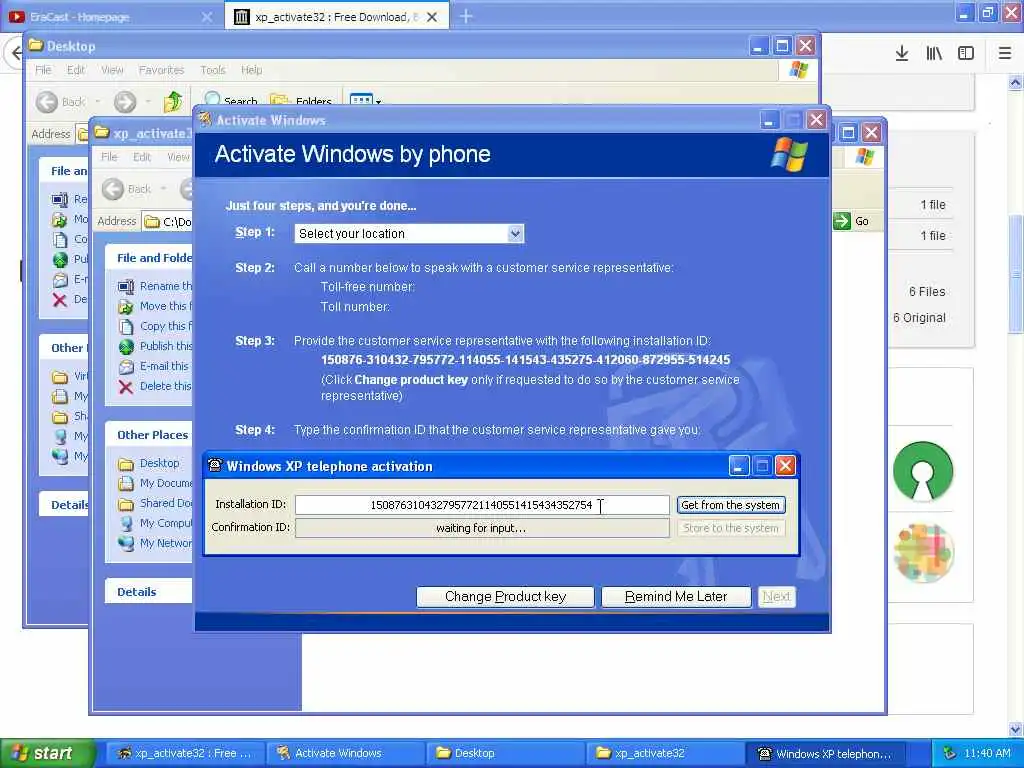Click the Confirmation ID waiting for input field
Viewport: 1024px width, 768px height.
pyautogui.click(x=482, y=528)
